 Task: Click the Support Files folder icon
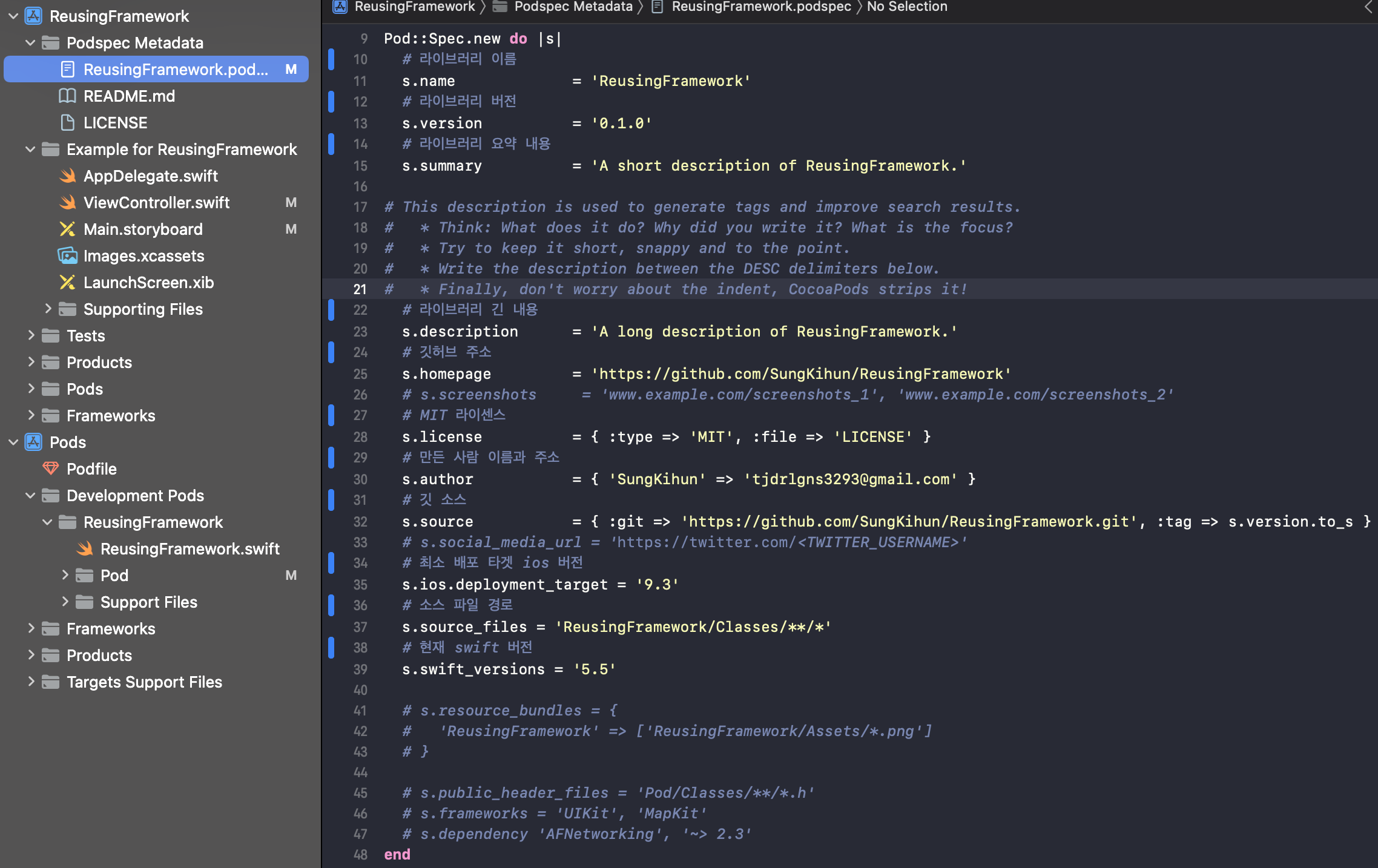(84, 602)
